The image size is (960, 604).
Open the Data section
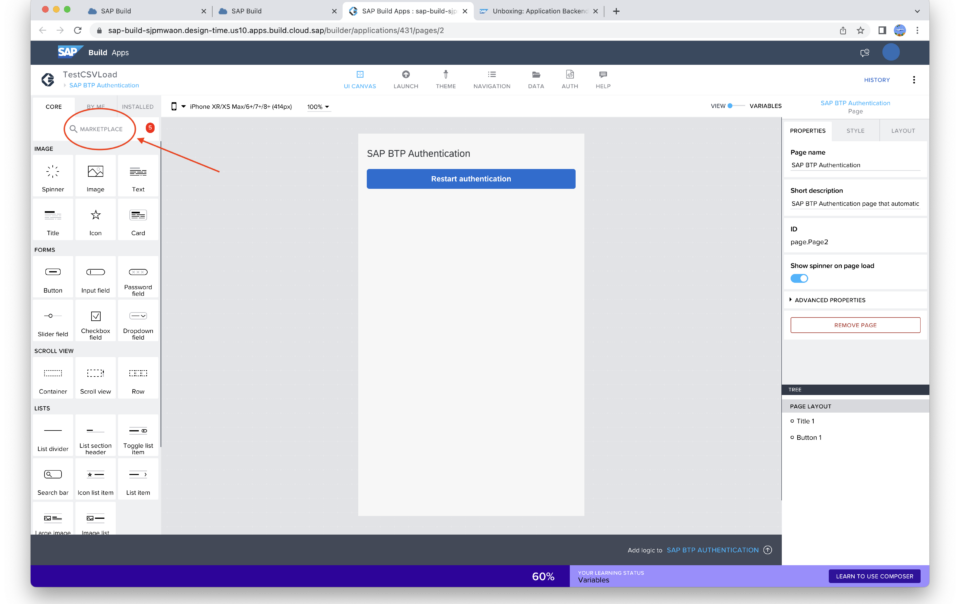[x=536, y=80]
